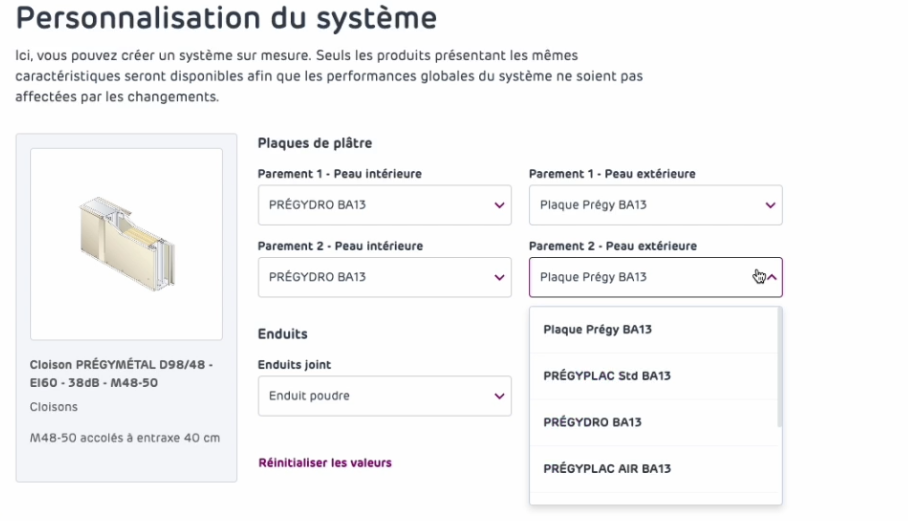Click the M48-50 accolés à entraxe description

point(125,437)
